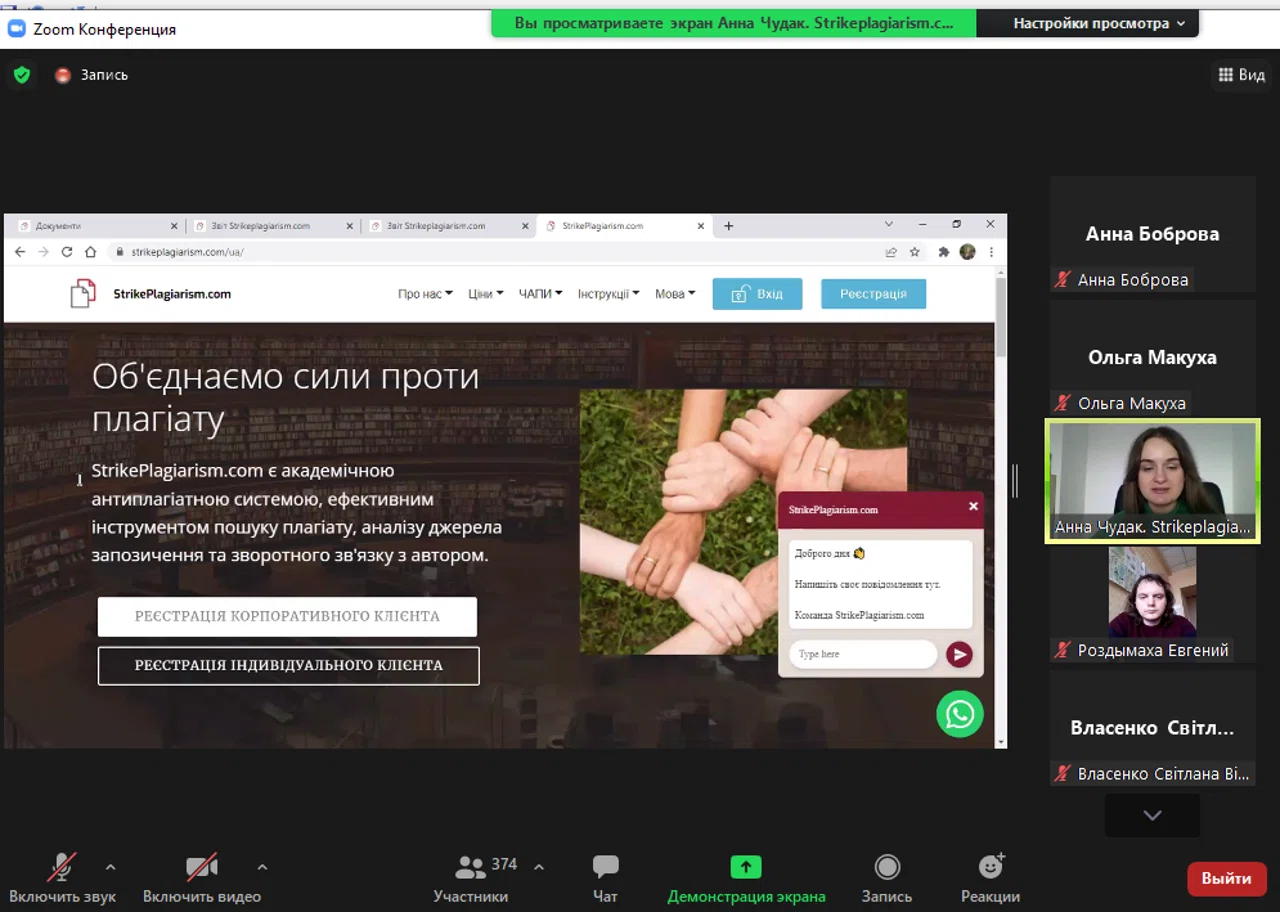Change layout with Вид button
The width and height of the screenshot is (1280, 912).
tap(1242, 75)
